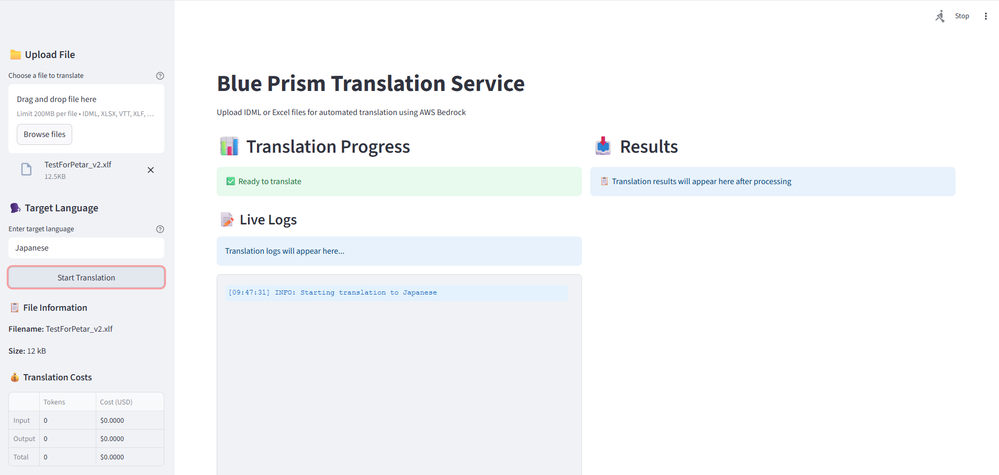Open the three-dot main menu
Screen dimensions: 999x475
point(985,16)
